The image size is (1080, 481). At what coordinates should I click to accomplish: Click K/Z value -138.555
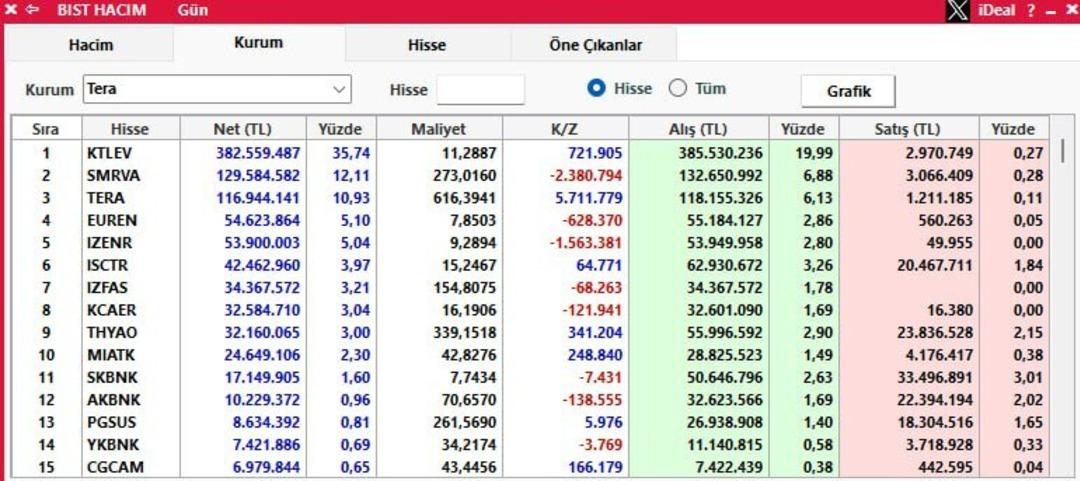coord(592,400)
